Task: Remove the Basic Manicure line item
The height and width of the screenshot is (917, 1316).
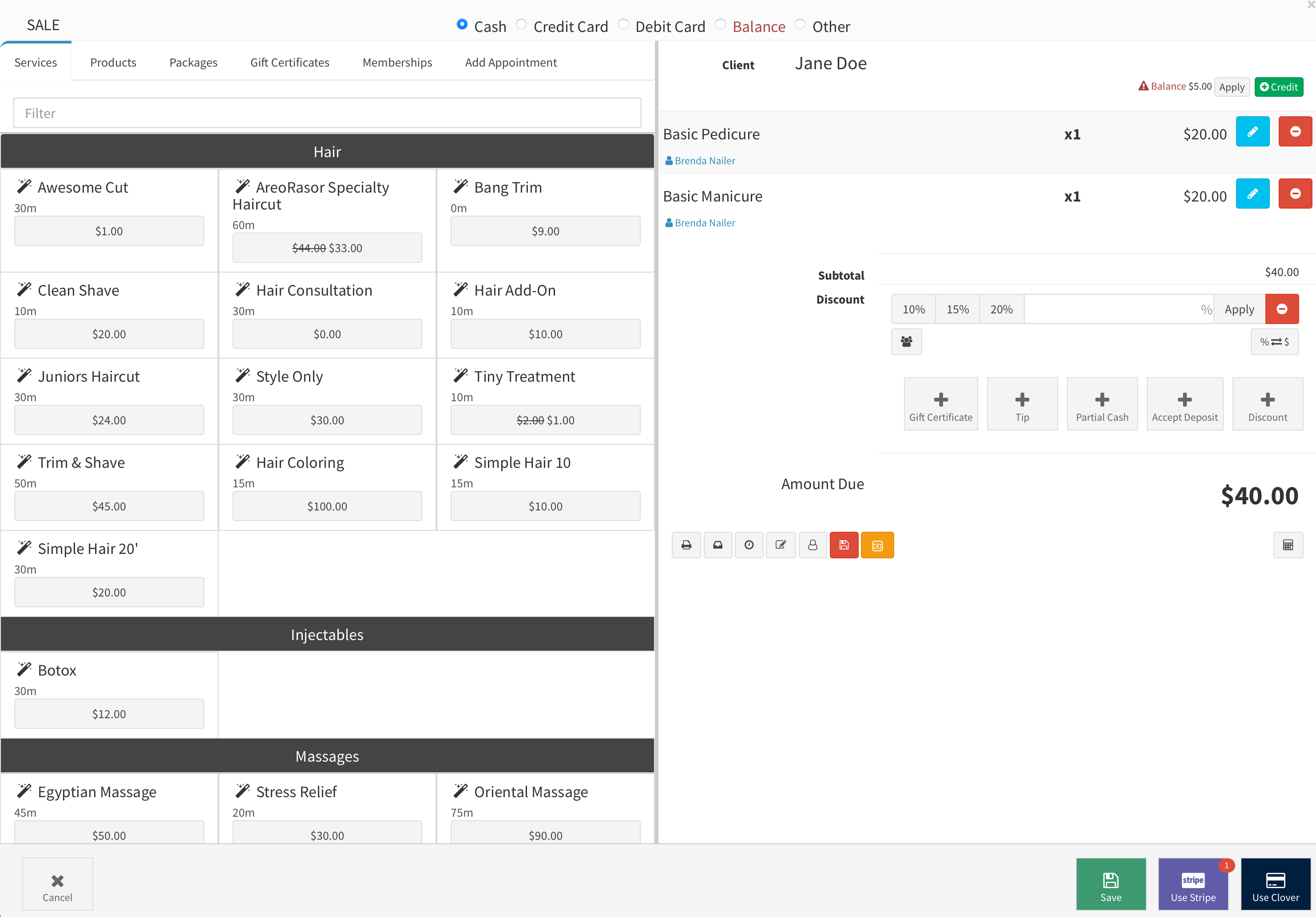Action: click(1295, 194)
